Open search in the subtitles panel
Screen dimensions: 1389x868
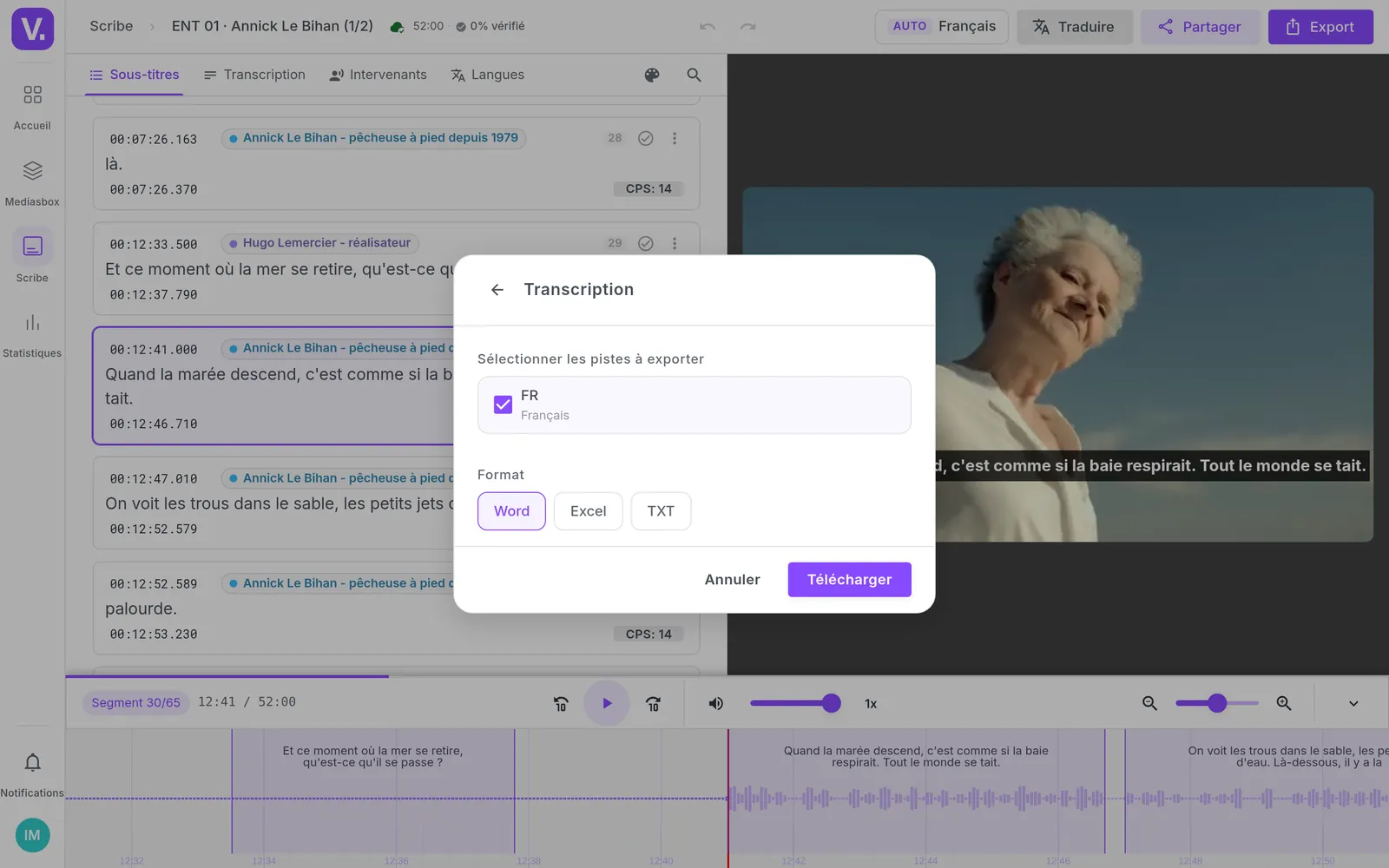[694, 76]
